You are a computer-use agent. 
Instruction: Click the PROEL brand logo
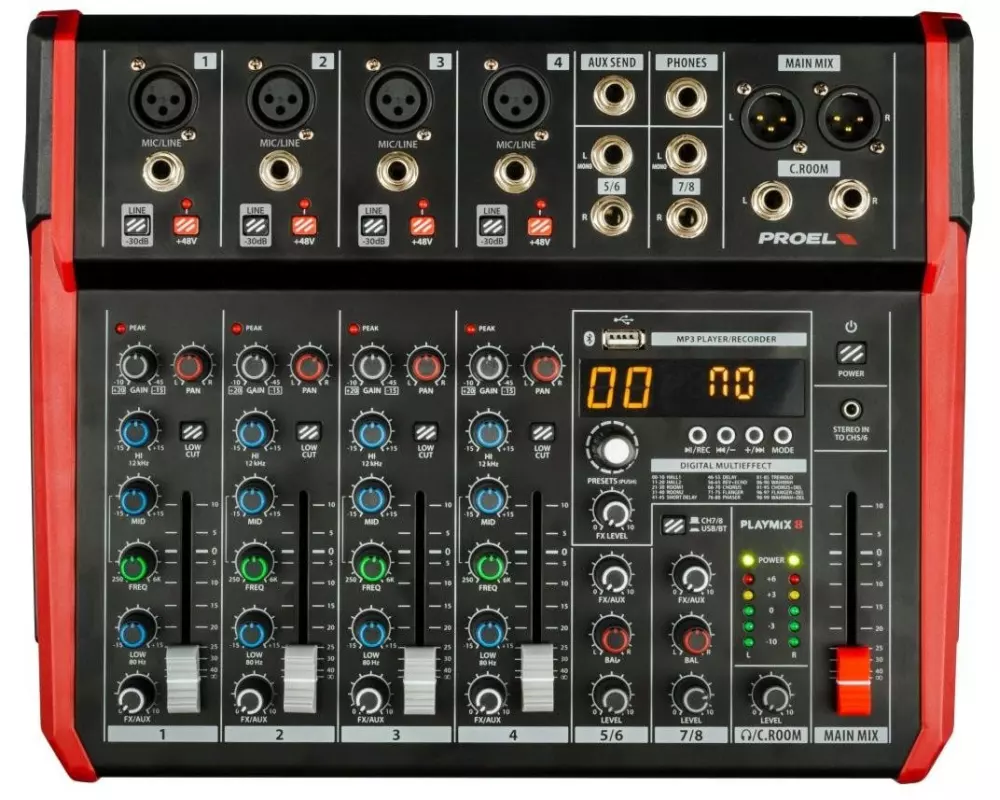tap(807, 239)
